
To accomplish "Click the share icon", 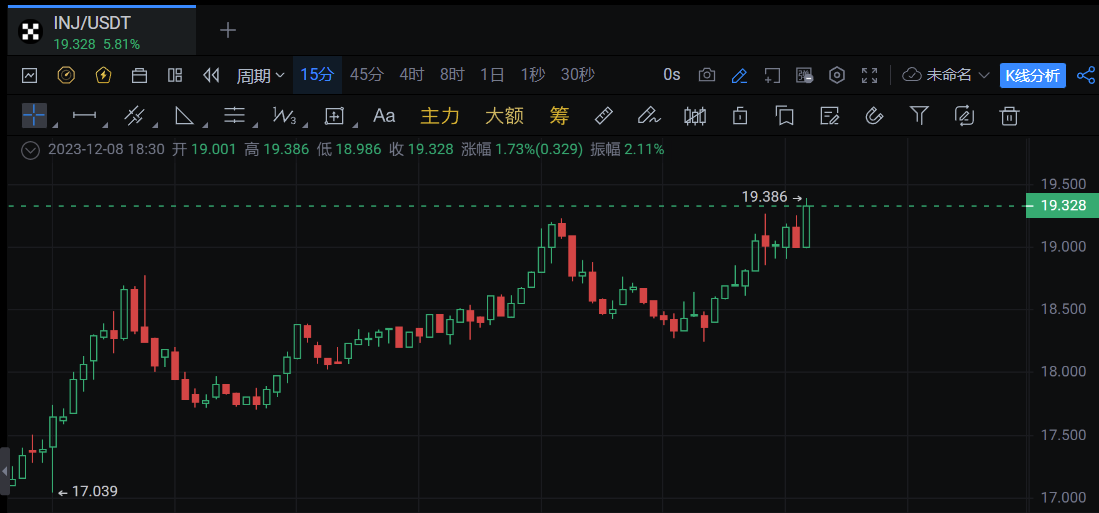I will click(x=1085, y=75).
